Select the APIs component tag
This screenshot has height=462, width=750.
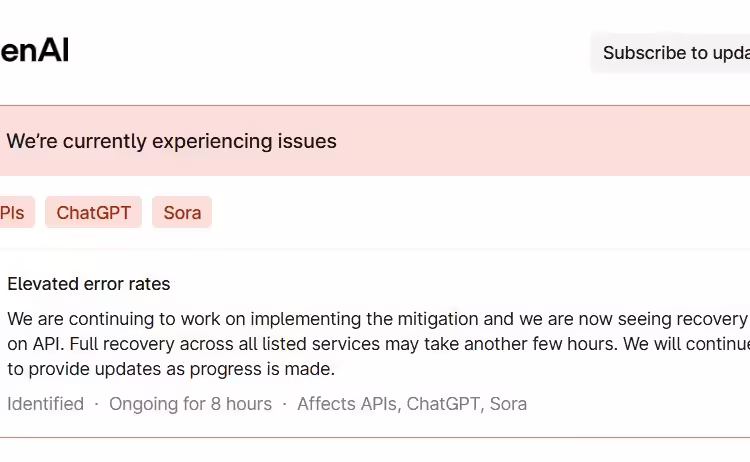pyautogui.click(x=17, y=212)
